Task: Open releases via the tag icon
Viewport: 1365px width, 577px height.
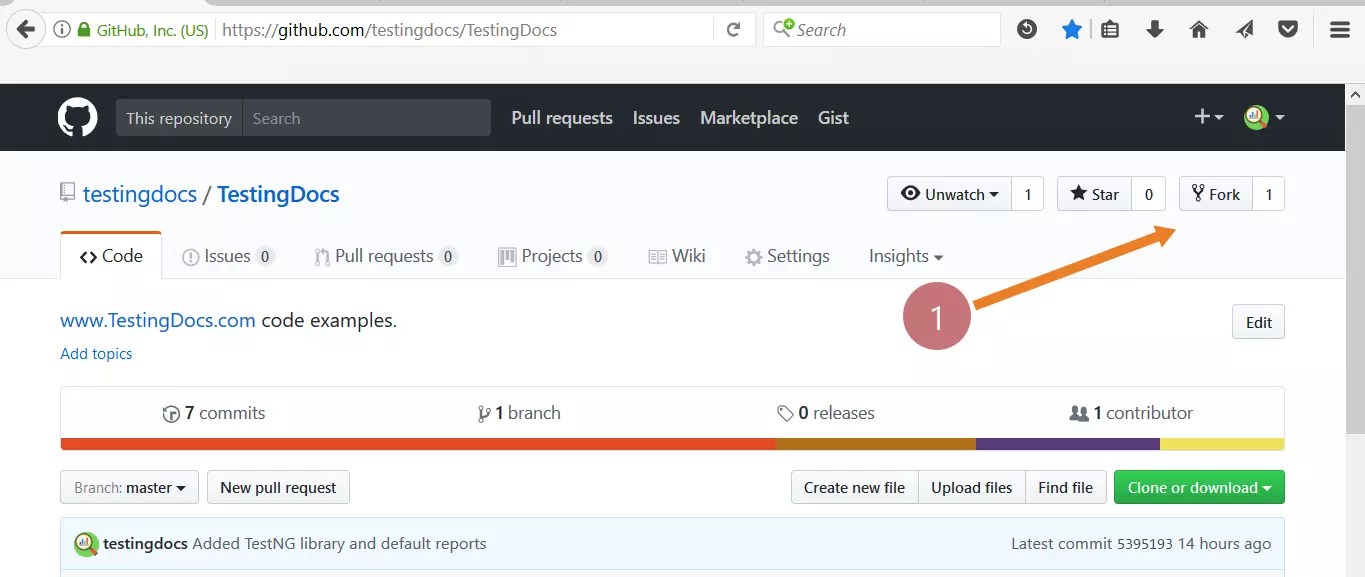Action: [x=787, y=412]
